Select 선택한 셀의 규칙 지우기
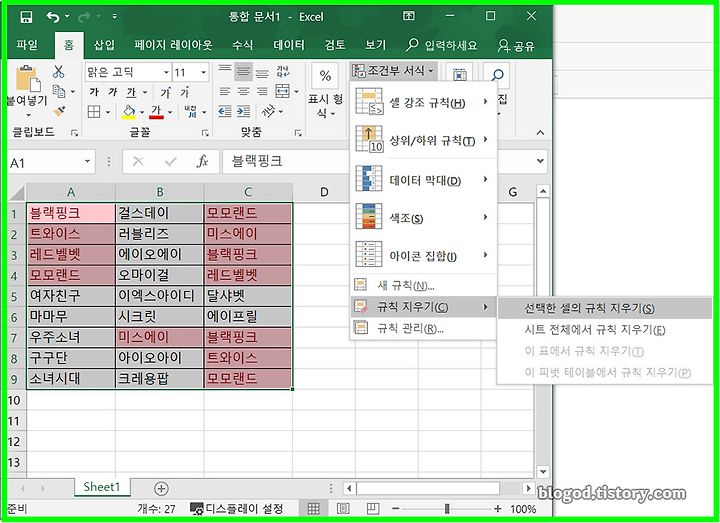Screen dimensions: 720x523 (605, 308)
